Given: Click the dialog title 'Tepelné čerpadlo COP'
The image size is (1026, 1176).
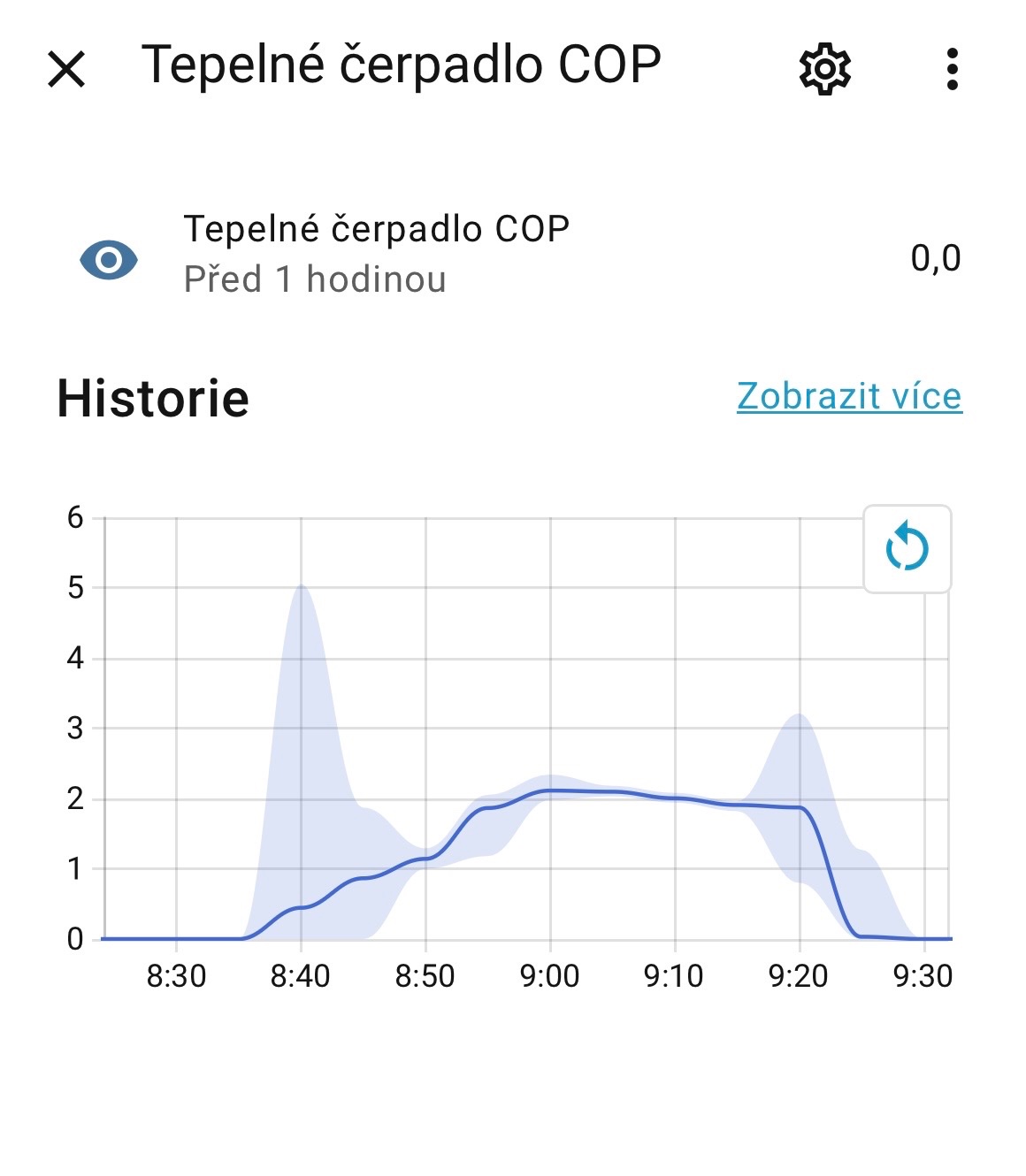Looking at the screenshot, I should [402, 65].
